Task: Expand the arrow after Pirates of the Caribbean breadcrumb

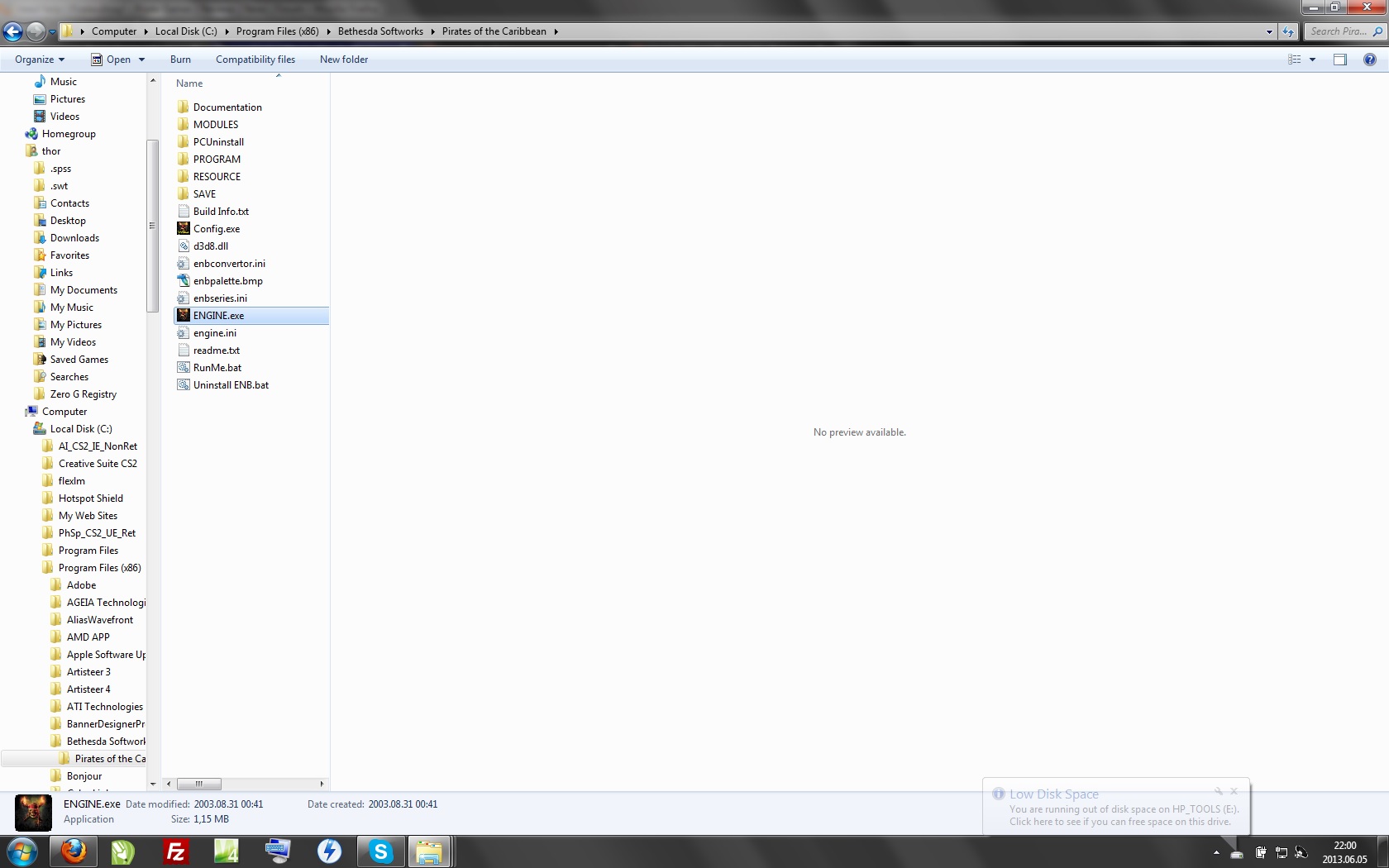Action: 556,31
